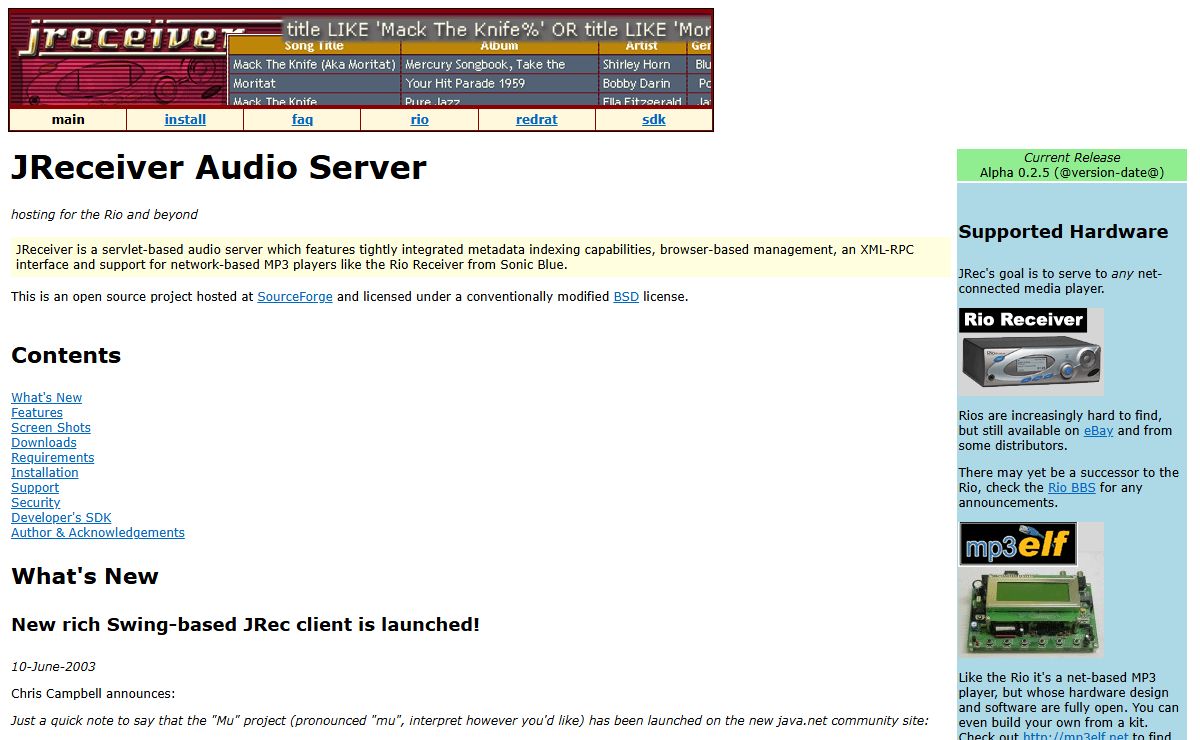
Task: Click 'Chris Campbell announces:' text
Action: point(93,694)
